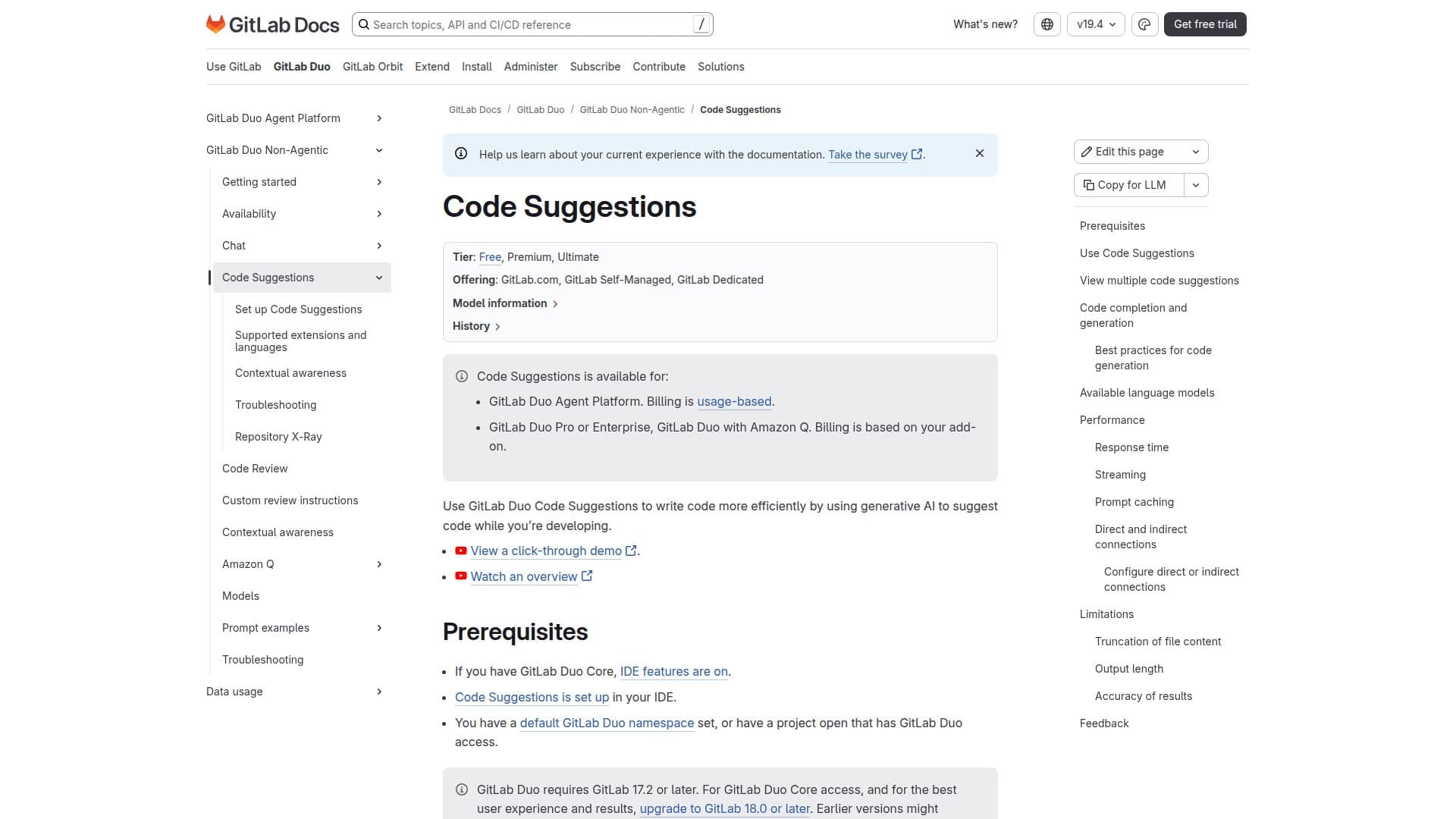Go to the GitLab Duo breadcrumb

(x=540, y=110)
